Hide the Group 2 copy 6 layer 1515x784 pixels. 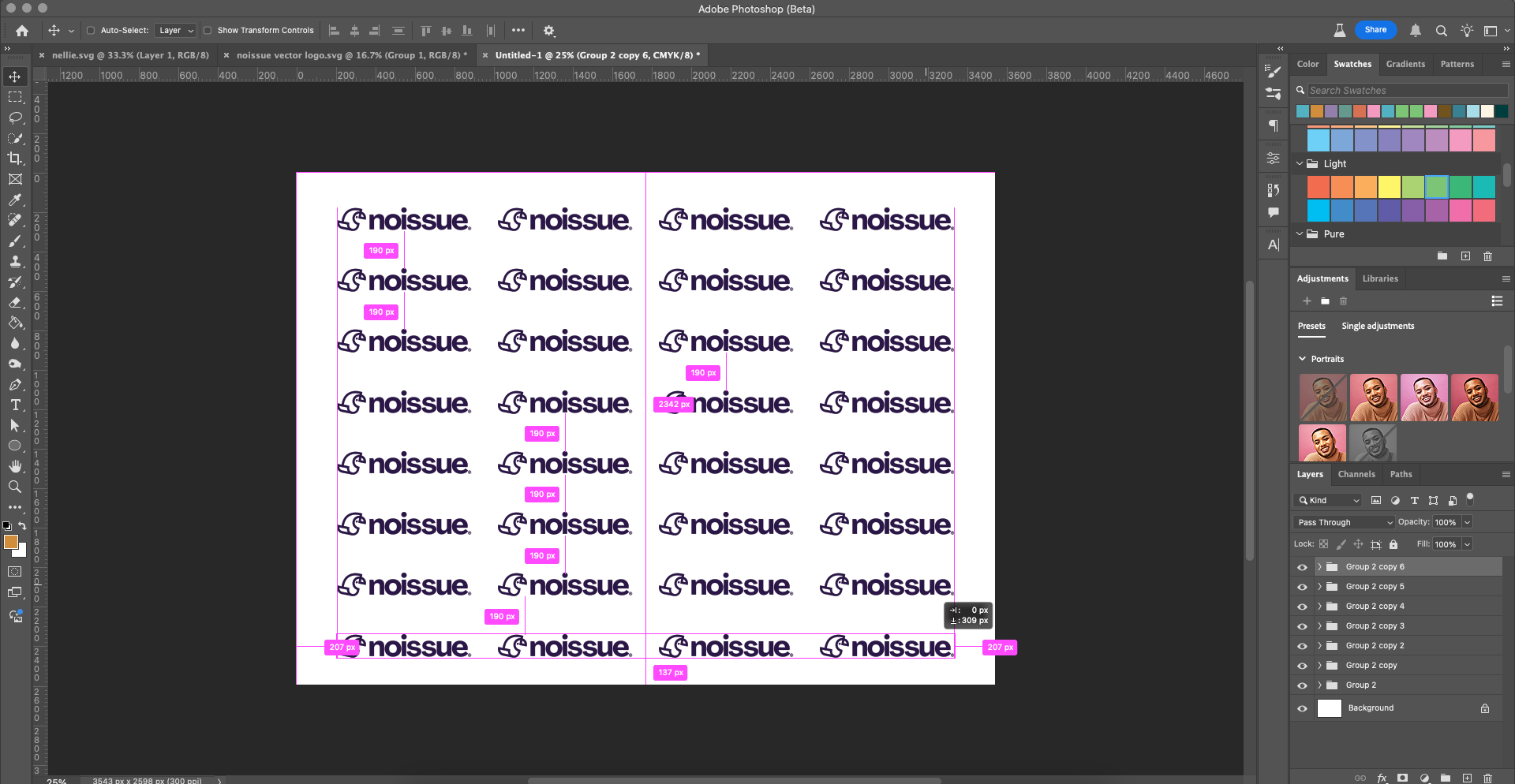pos(1303,567)
